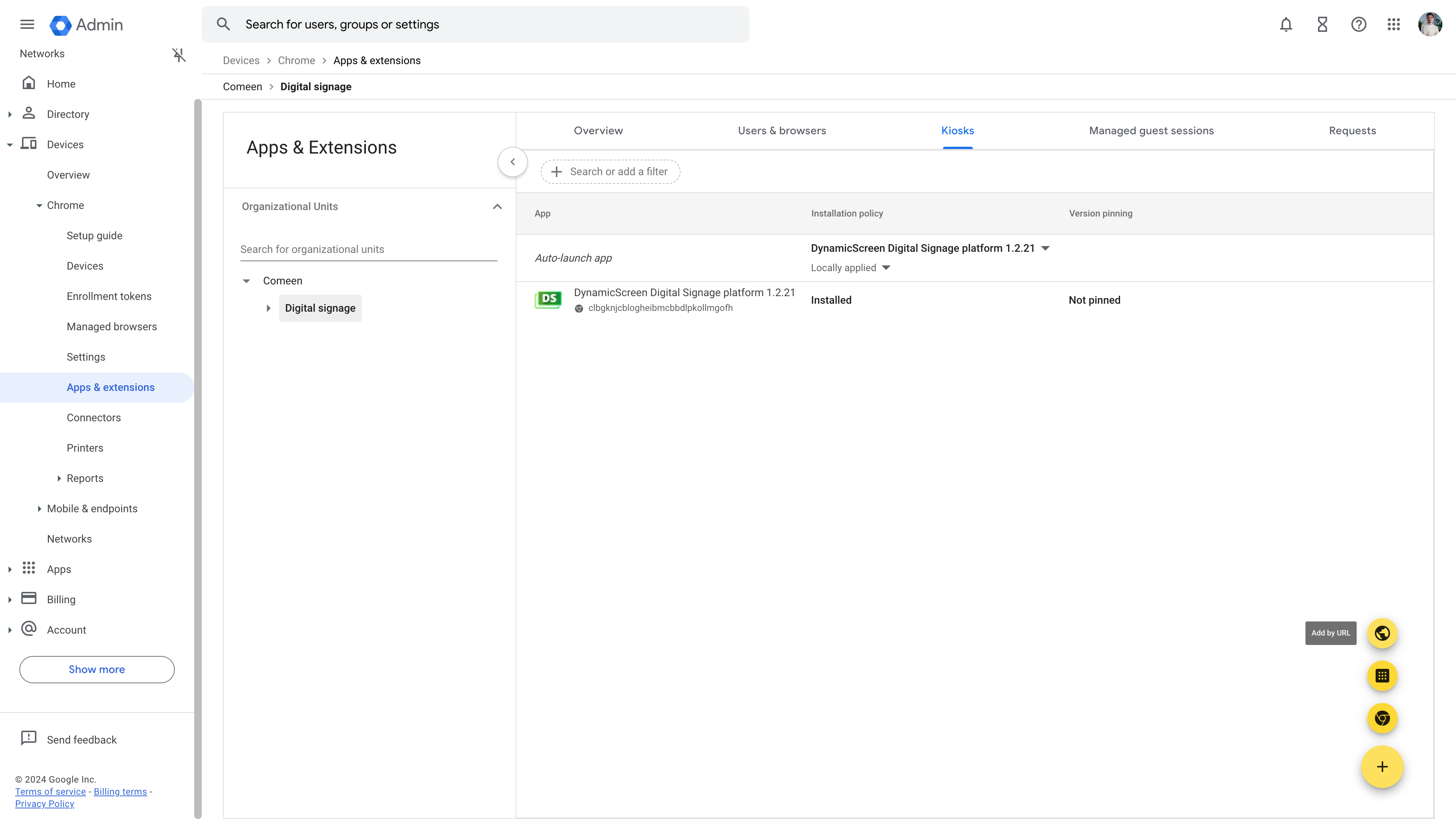Open Managed guest sessions tab
Image resolution: width=1456 pixels, height=819 pixels.
click(1152, 130)
